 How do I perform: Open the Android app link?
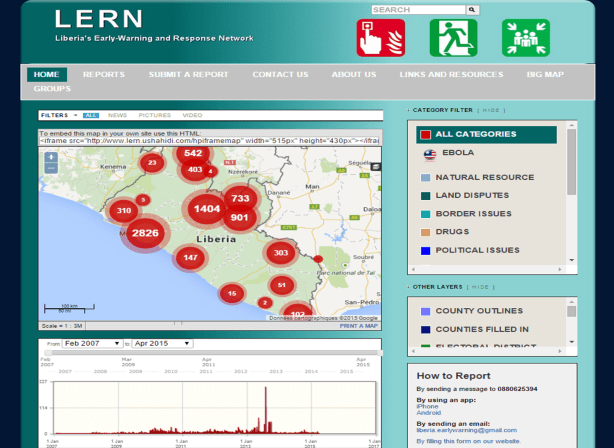pos(428,411)
